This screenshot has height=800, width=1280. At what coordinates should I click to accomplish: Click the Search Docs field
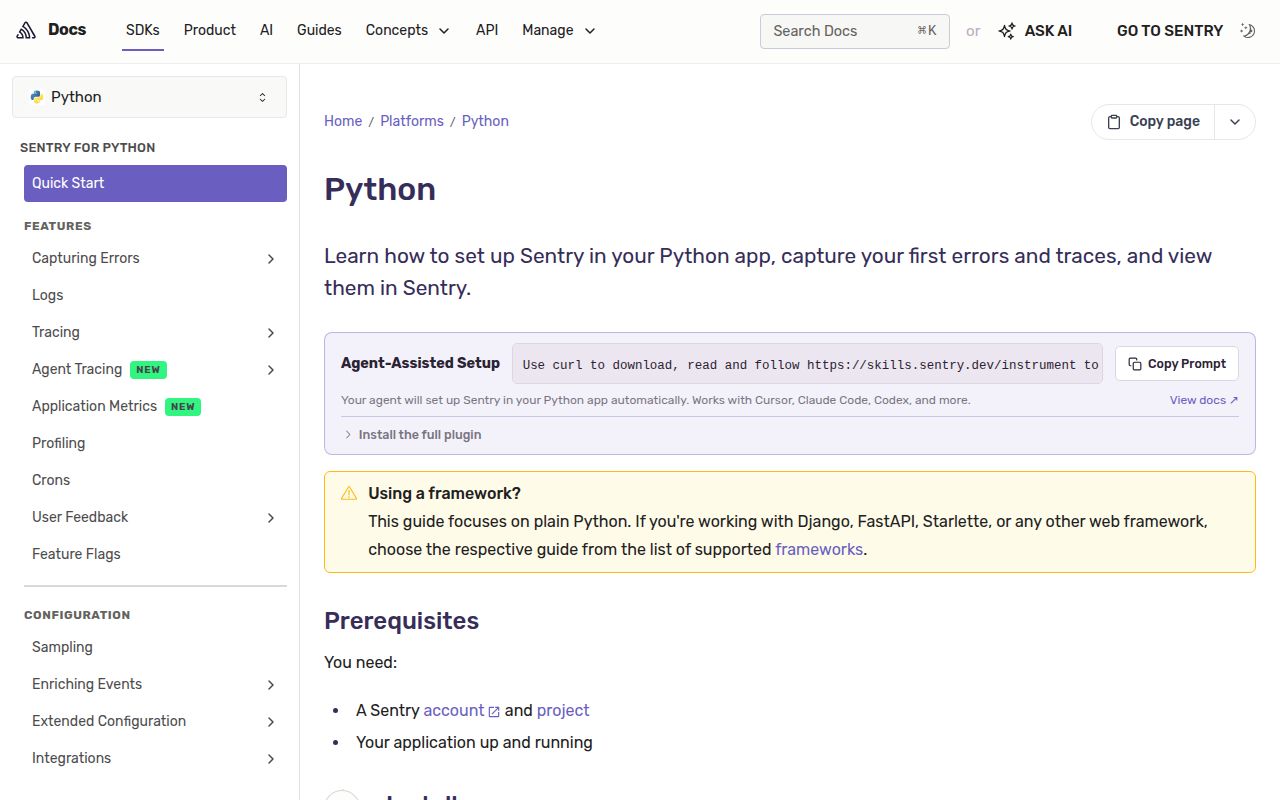tap(855, 31)
